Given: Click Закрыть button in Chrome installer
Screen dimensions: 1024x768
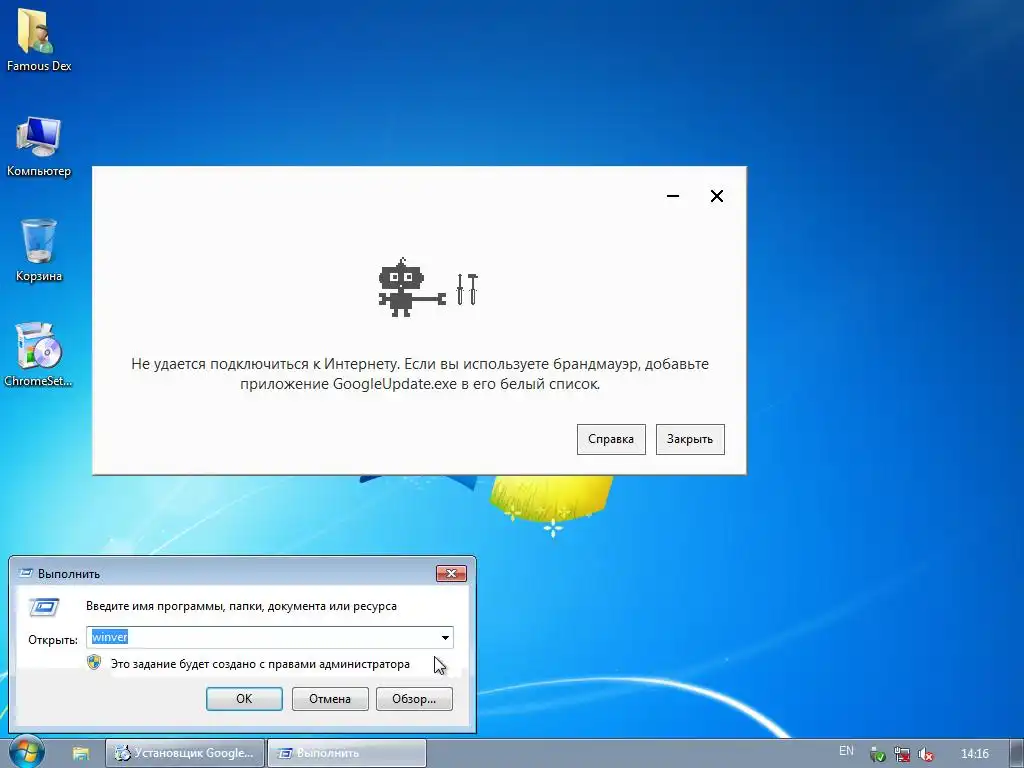Looking at the screenshot, I should point(690,439).
